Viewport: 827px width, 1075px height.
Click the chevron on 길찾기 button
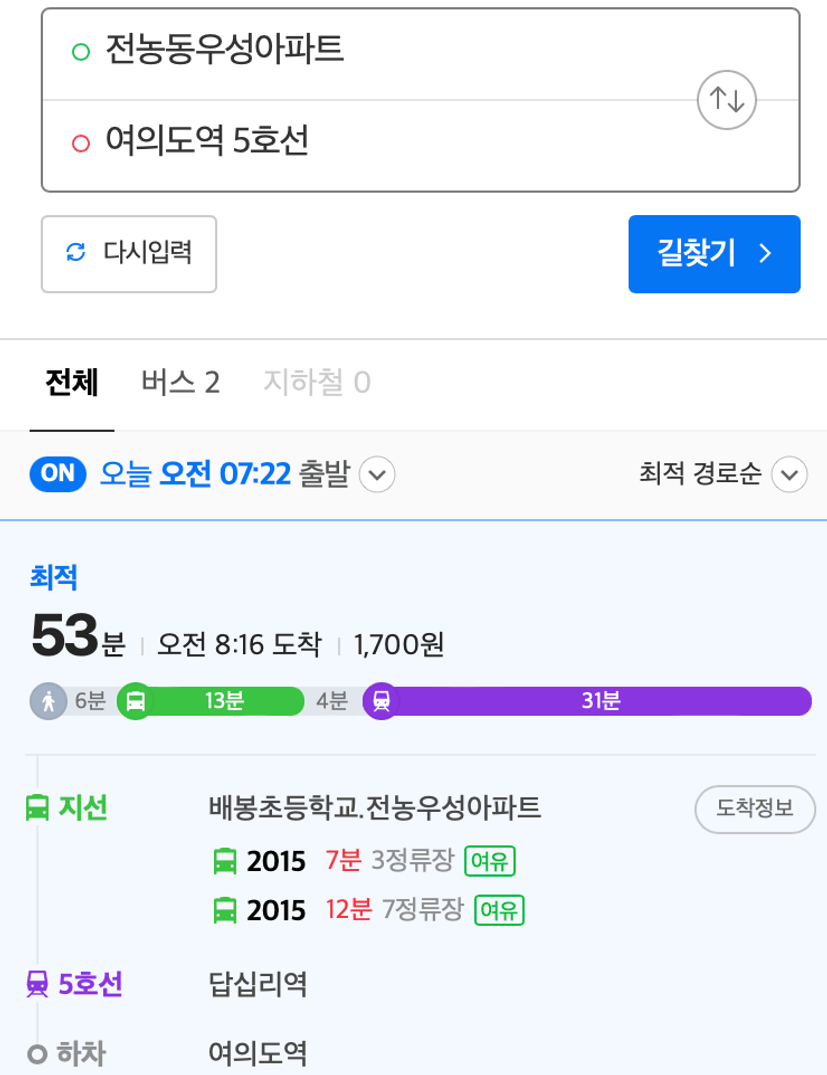pos(765,254)
